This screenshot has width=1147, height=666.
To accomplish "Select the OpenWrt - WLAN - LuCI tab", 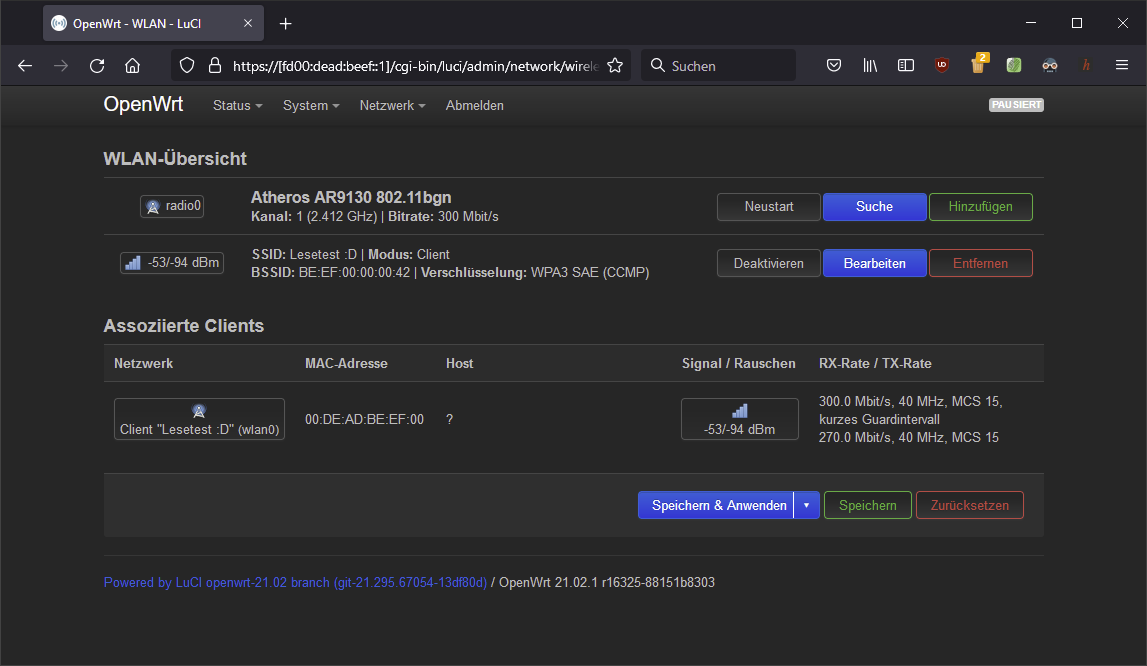I will pyautogui.click(x=153, y=23).
